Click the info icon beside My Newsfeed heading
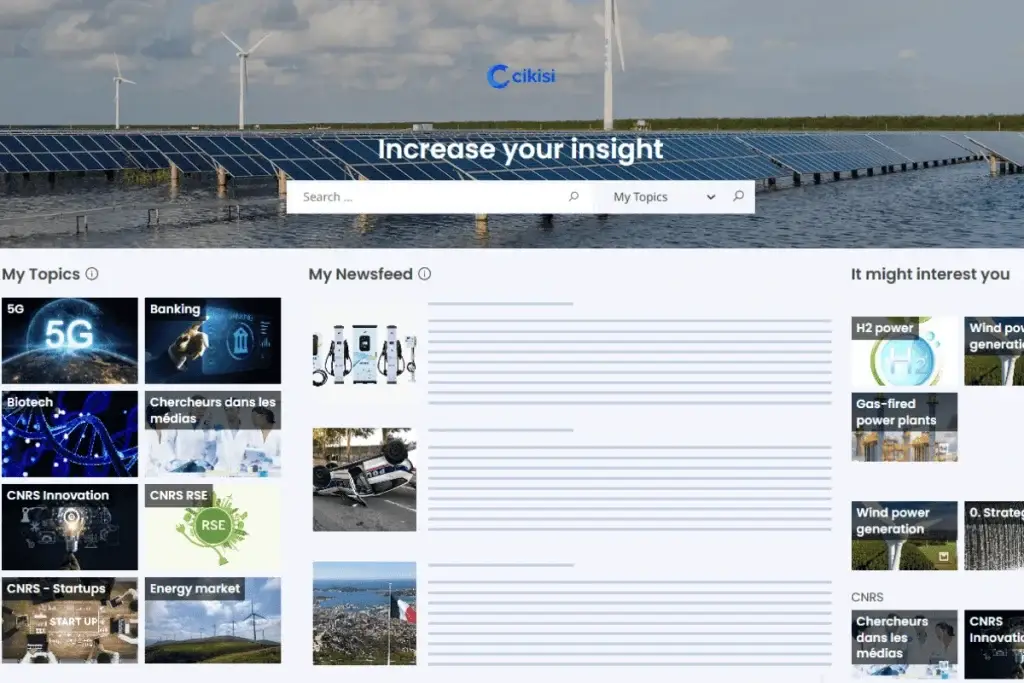This screenshot has height=683, width=1024. 424,274
